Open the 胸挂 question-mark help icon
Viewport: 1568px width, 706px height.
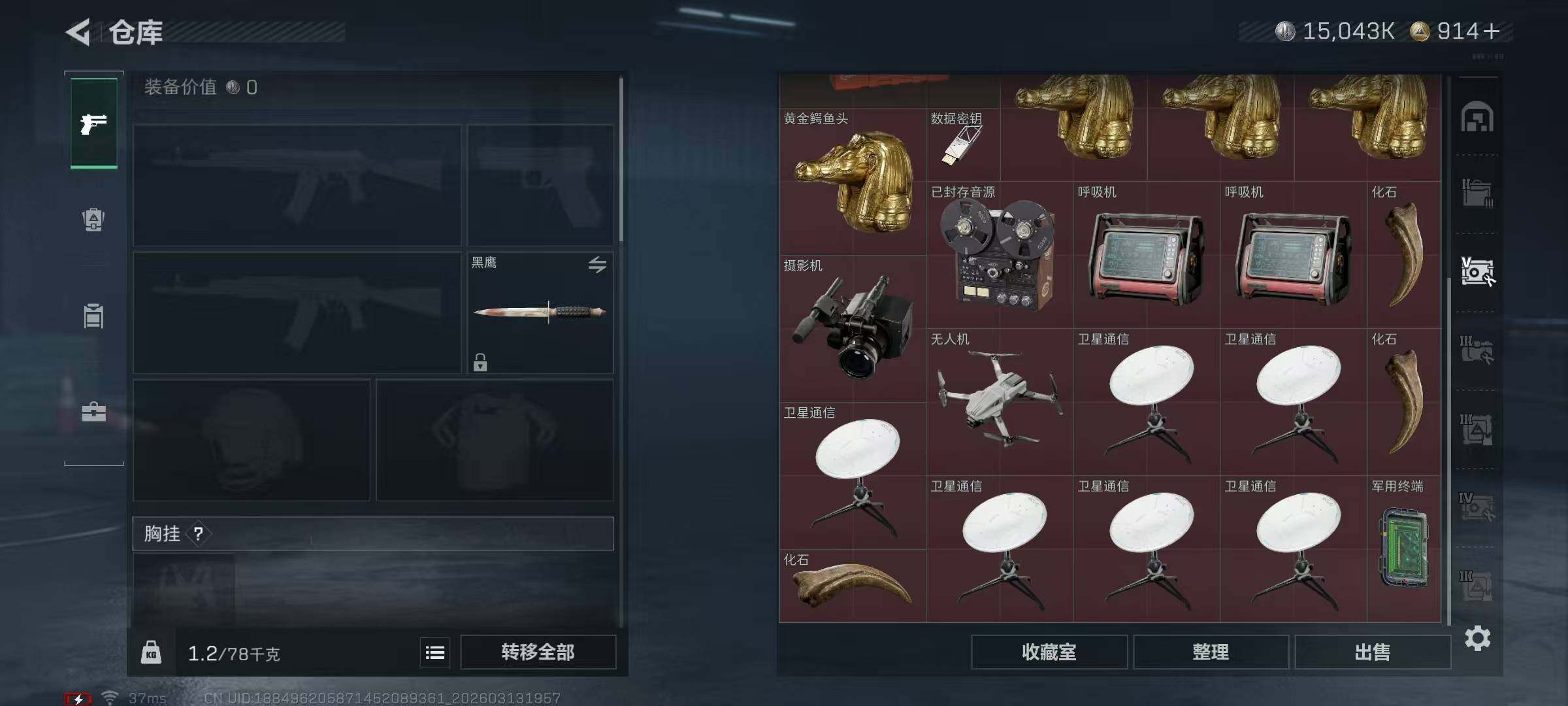tap(198, 534)
